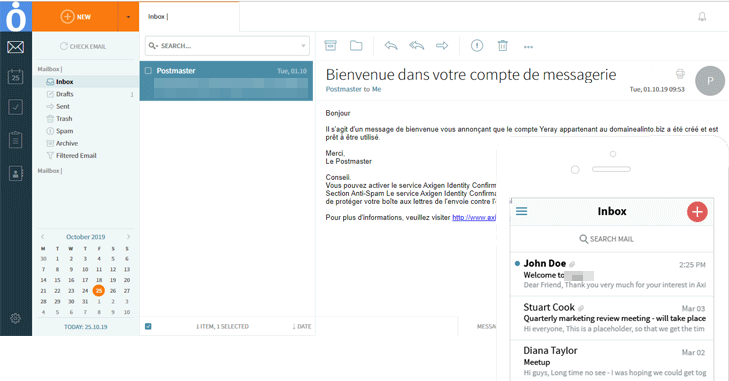Open the search options dropdown arrow
729x381 pixels.
[303, 46]
